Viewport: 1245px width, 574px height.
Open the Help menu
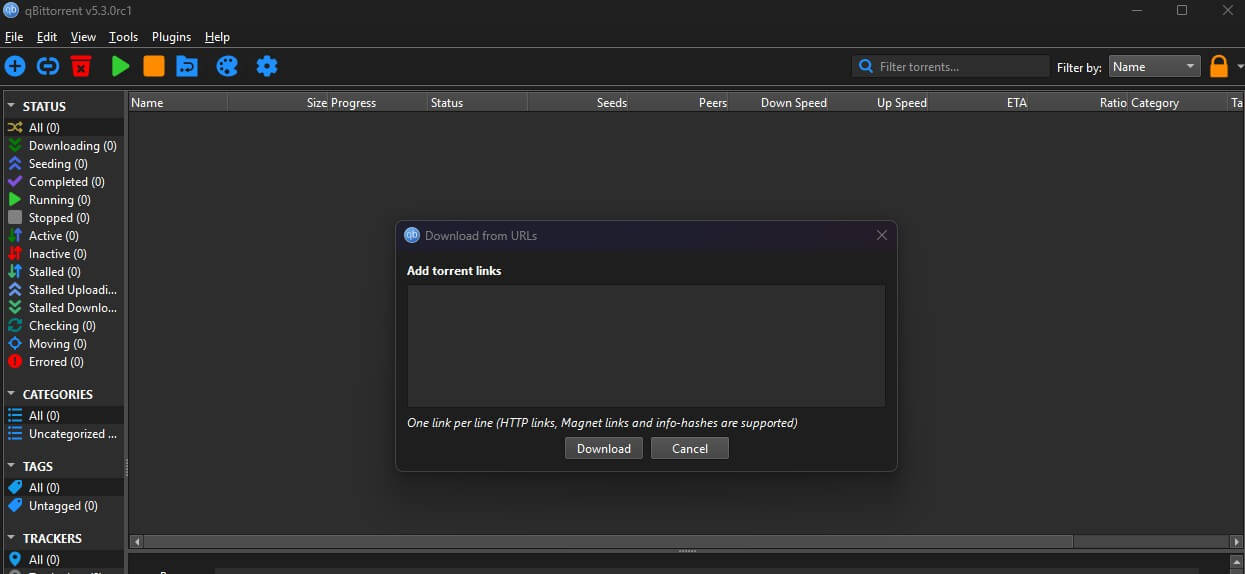217,37
